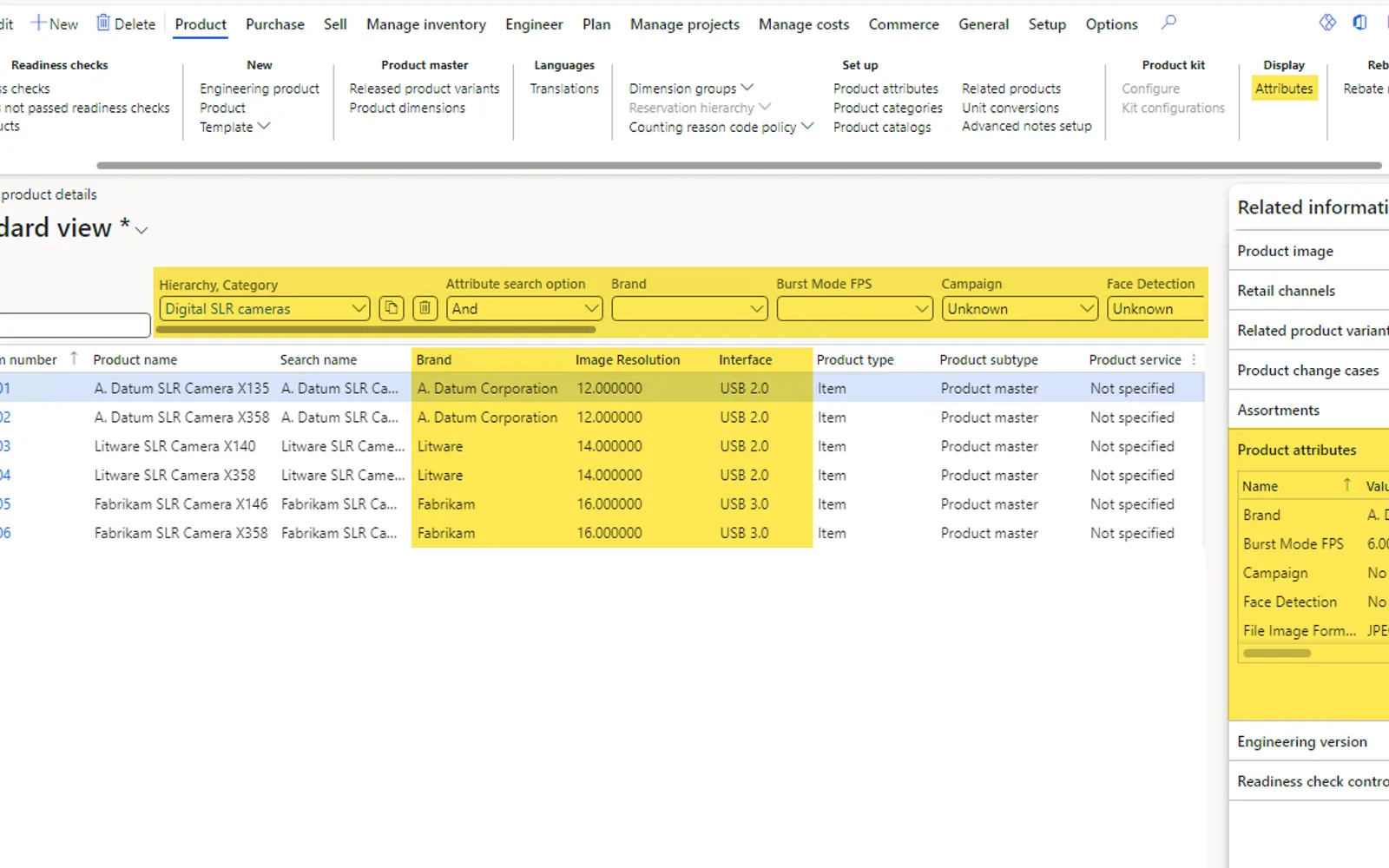The image size is (1389, 868).
Task: Expand the Counting reason code policy menu
Action: (721, 127)
